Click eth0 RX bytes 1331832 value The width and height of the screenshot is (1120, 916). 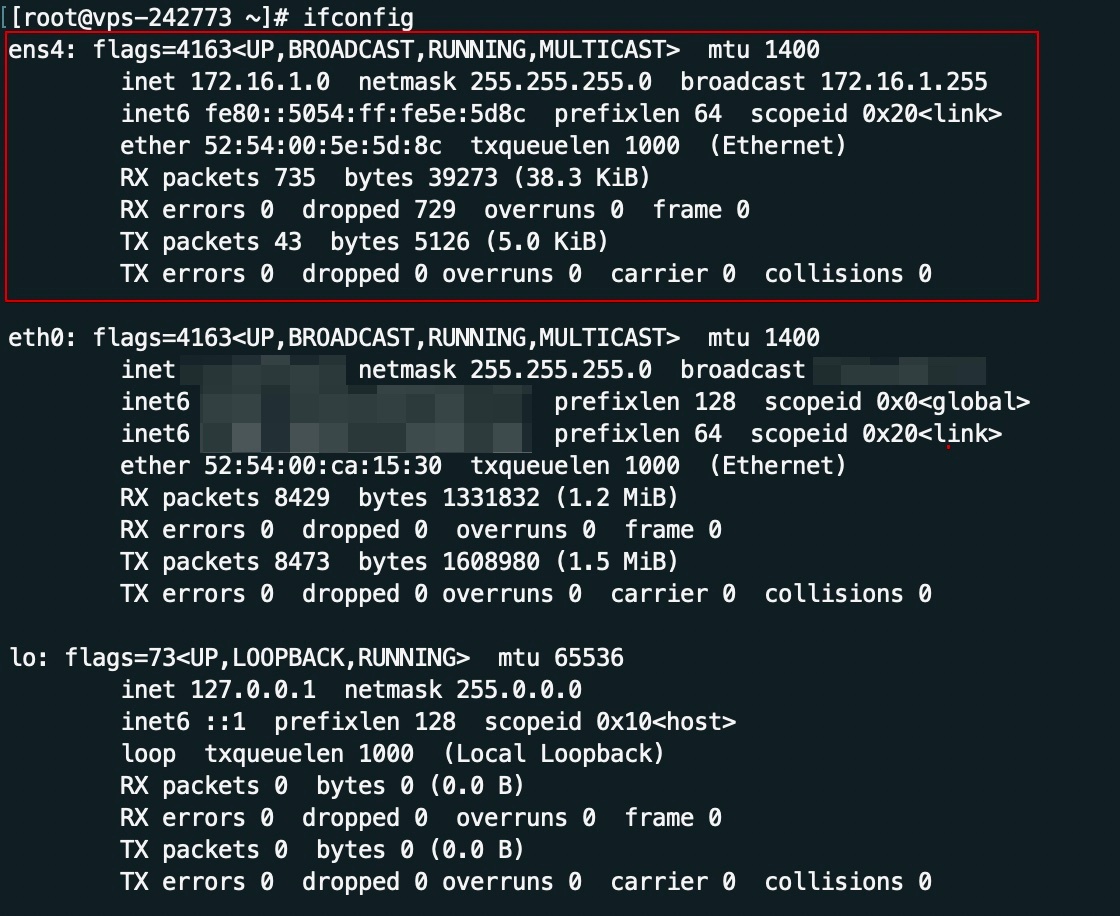(491, 497)
